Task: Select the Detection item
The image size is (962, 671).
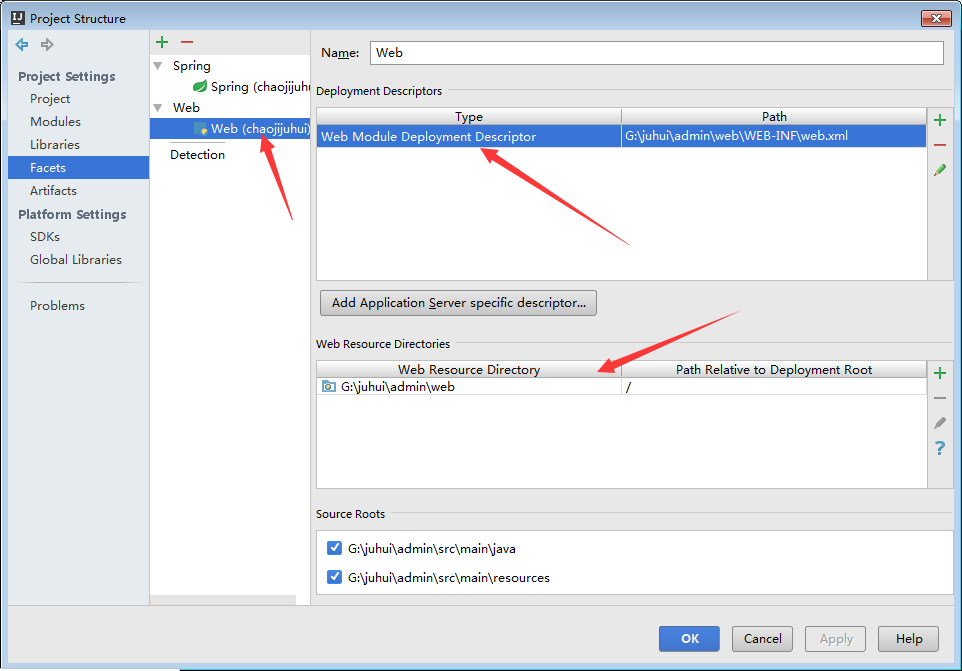Action: click(x=198, y=155)
